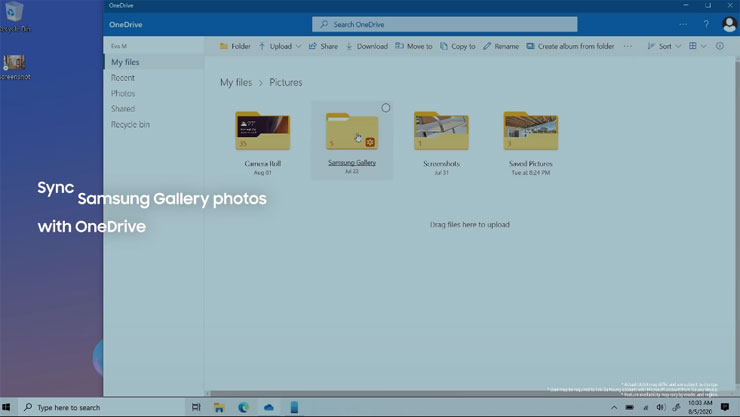Open the Windows Start menu
Screen dimensions: 740x417
pos(6,407)
